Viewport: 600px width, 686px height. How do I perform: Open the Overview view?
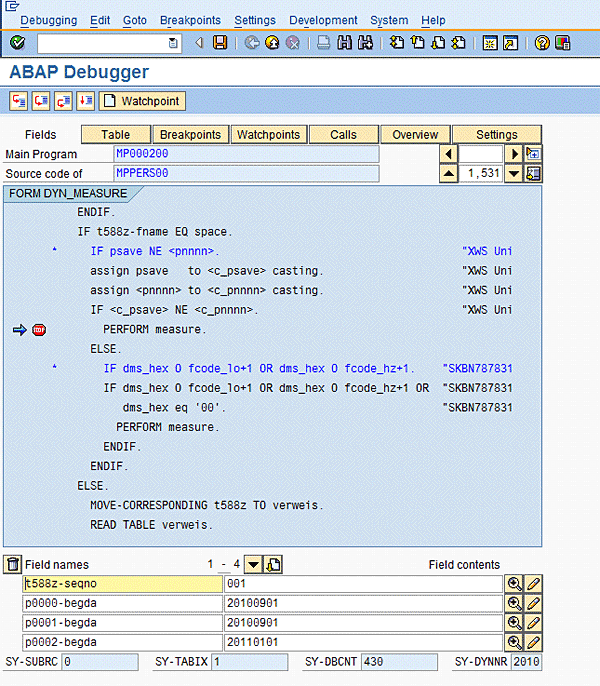point(415,134)
